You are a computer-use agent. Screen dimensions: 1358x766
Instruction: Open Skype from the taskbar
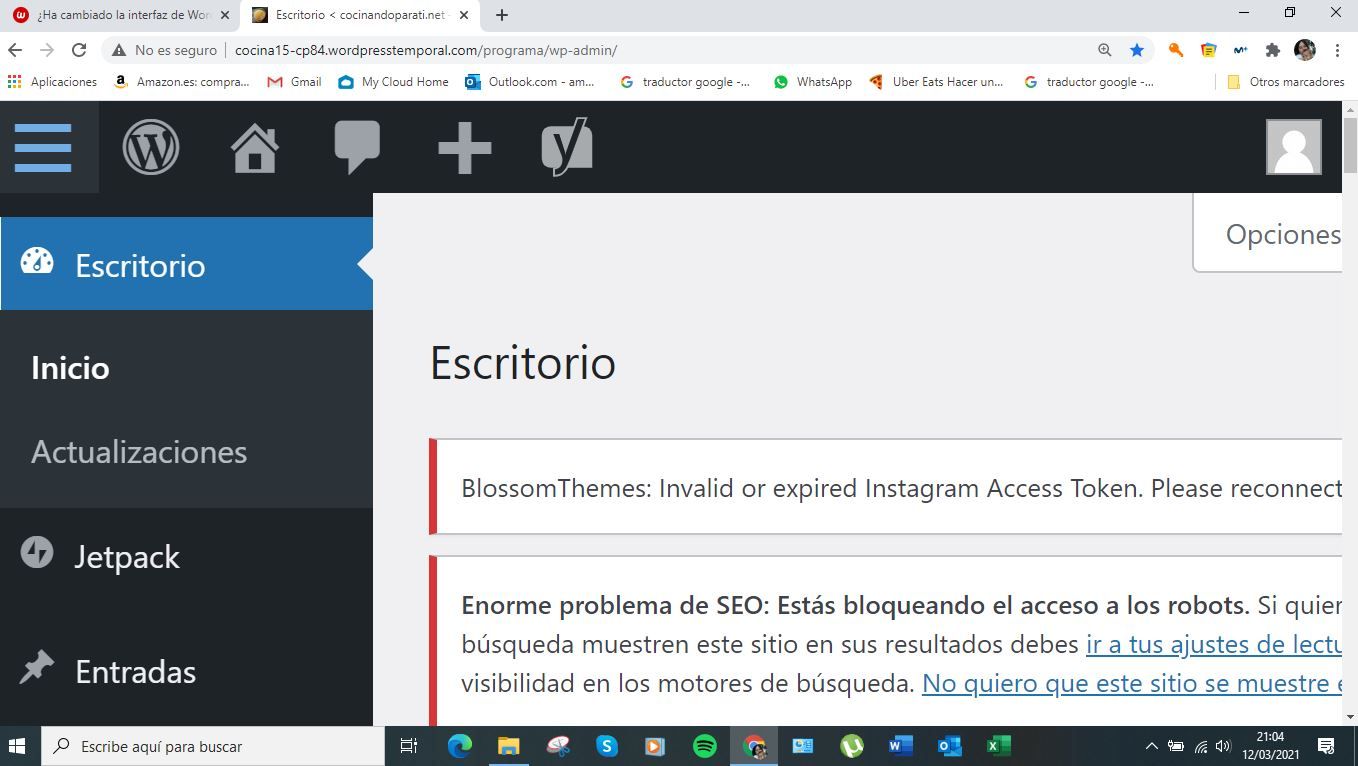tap(606, 746)
